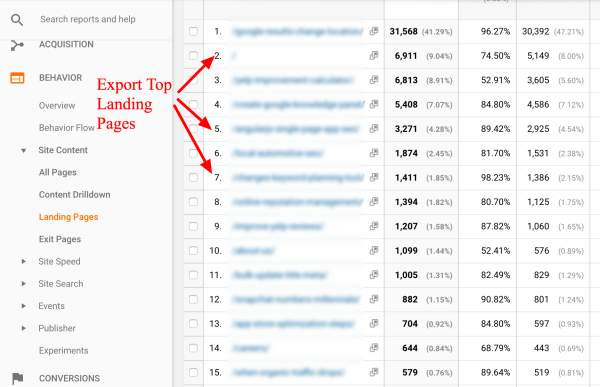
Task: Open row 13 external link icon
Action: tap(374, 323)
